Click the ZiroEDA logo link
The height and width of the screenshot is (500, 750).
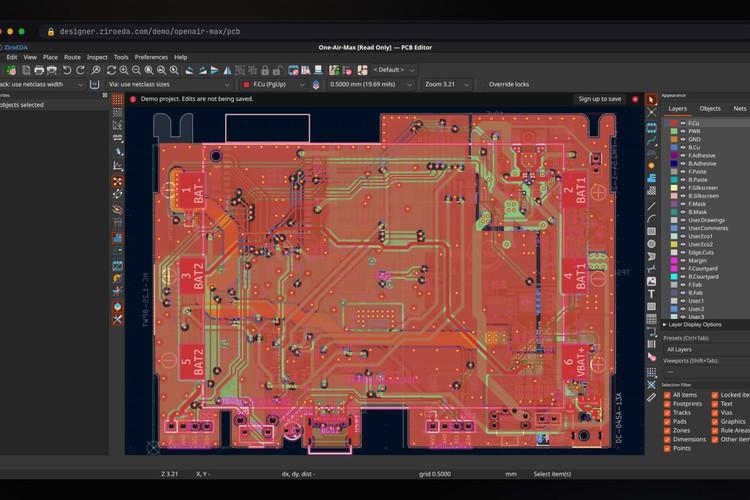click(16, 47)
